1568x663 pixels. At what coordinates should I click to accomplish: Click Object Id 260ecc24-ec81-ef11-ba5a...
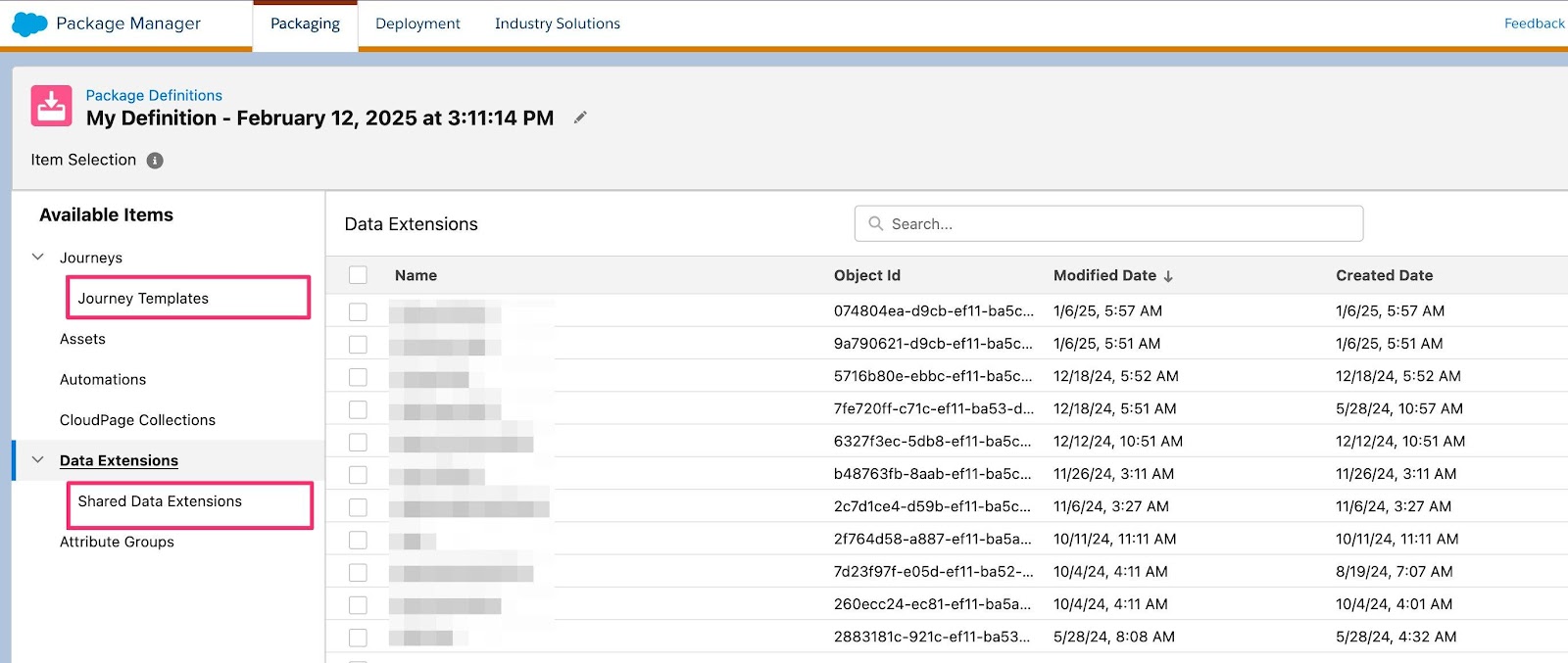coord(933,605)
